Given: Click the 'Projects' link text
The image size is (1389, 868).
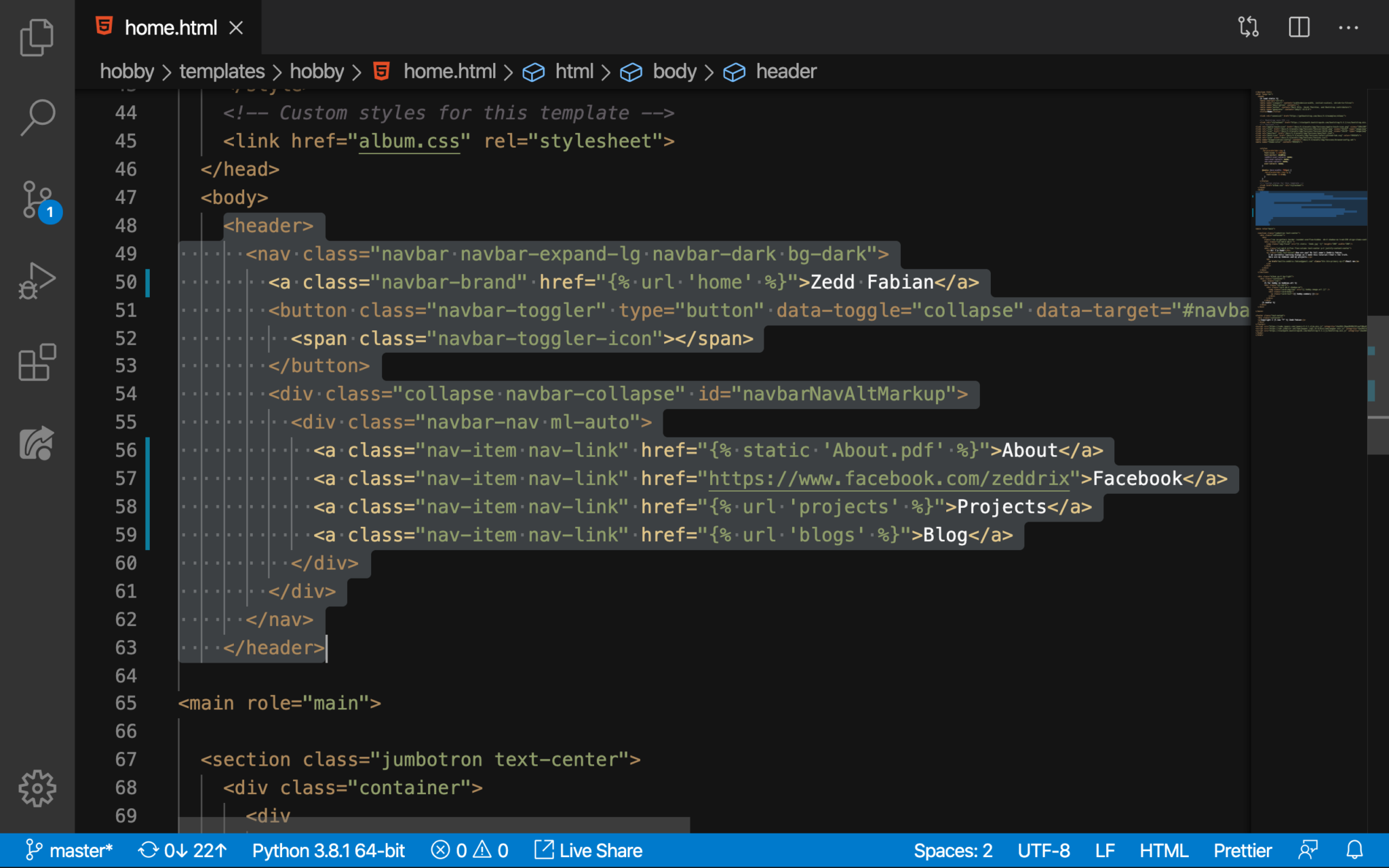Looking at the screenshot, I should pos(1002,507).
